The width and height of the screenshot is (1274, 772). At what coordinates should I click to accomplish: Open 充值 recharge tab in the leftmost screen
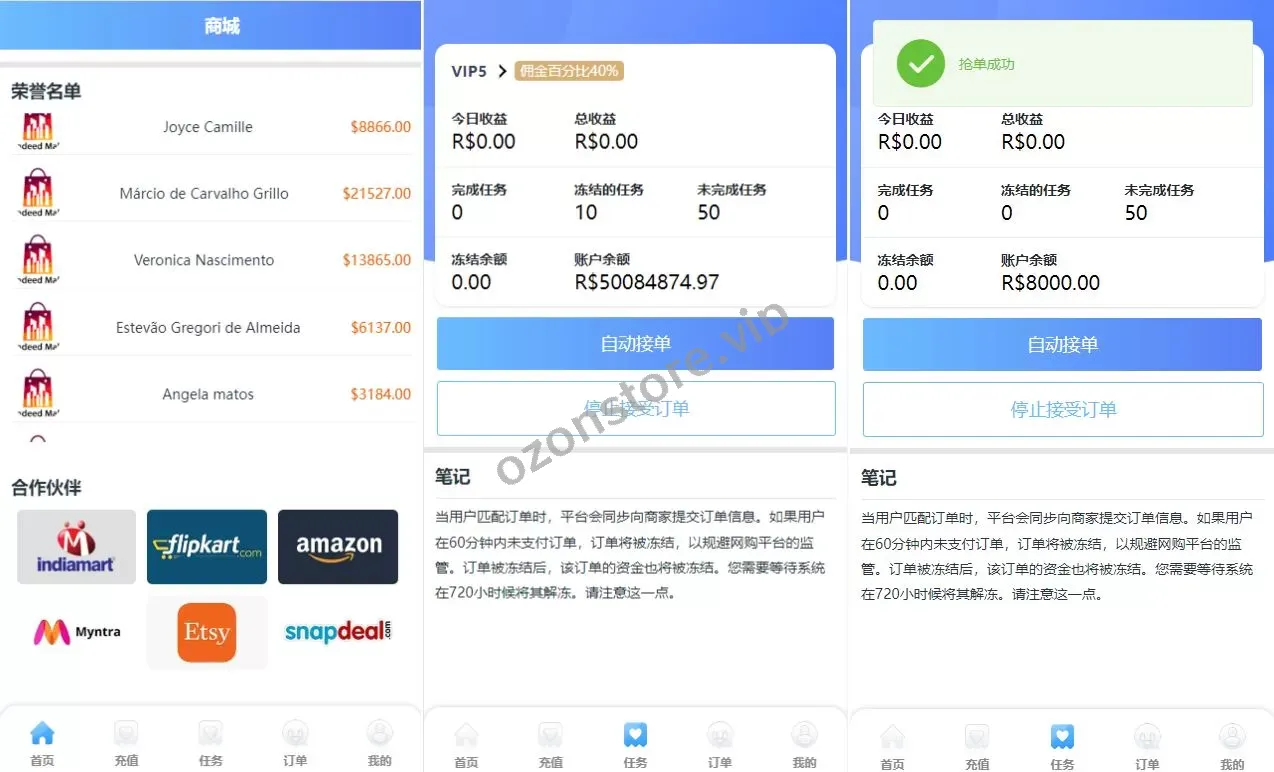click(126, 744)
